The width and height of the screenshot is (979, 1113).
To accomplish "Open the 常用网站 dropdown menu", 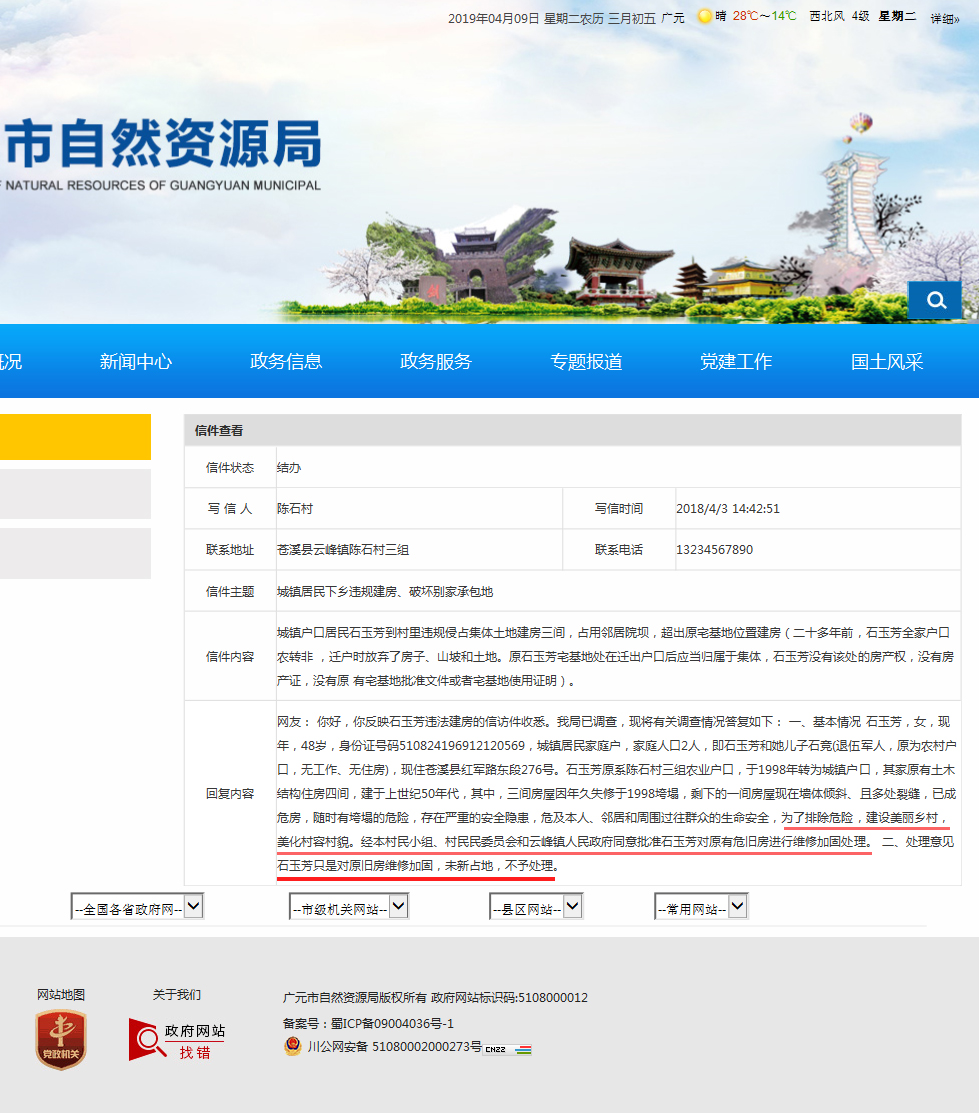I will 701,907.
